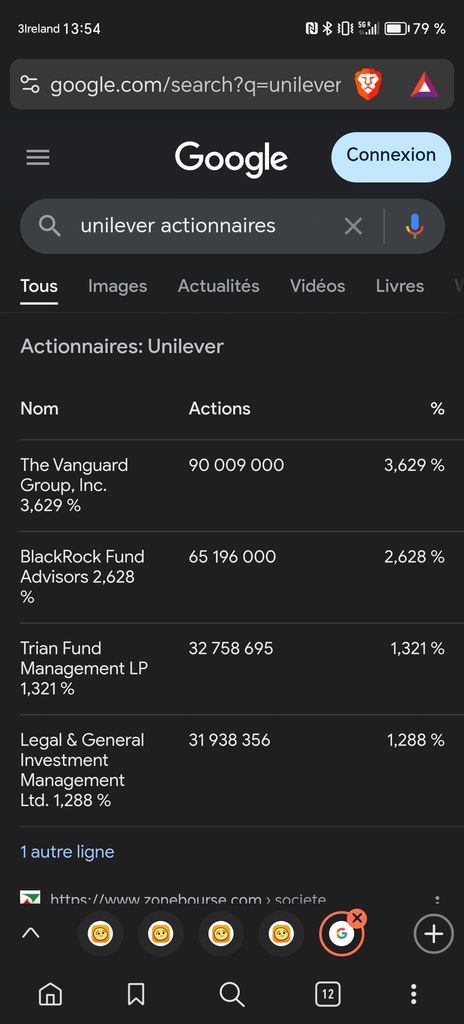The image size is (464, 1024).
Task: Open site settings icon in address bar
Action: click(30, 85)
